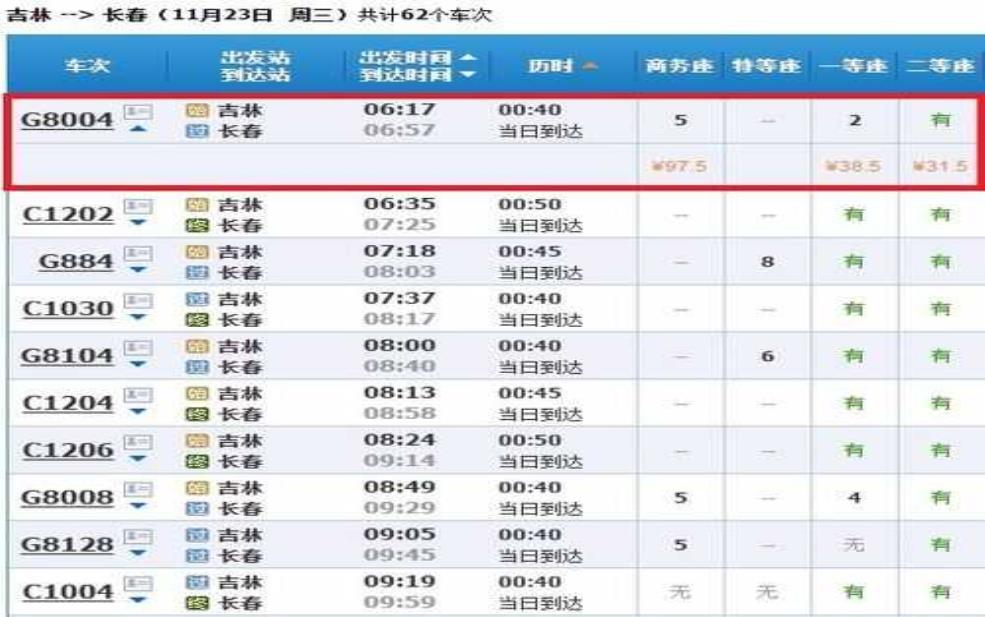The width and height of the screenshot is (985, 617).
Task: Click G8128 商务座 count 5
Action: click(x=680, y=545)
